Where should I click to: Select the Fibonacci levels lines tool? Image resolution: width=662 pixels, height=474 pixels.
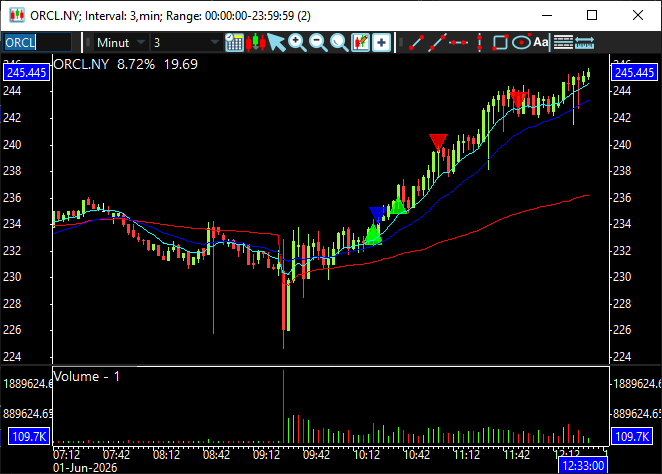point(563,43)
